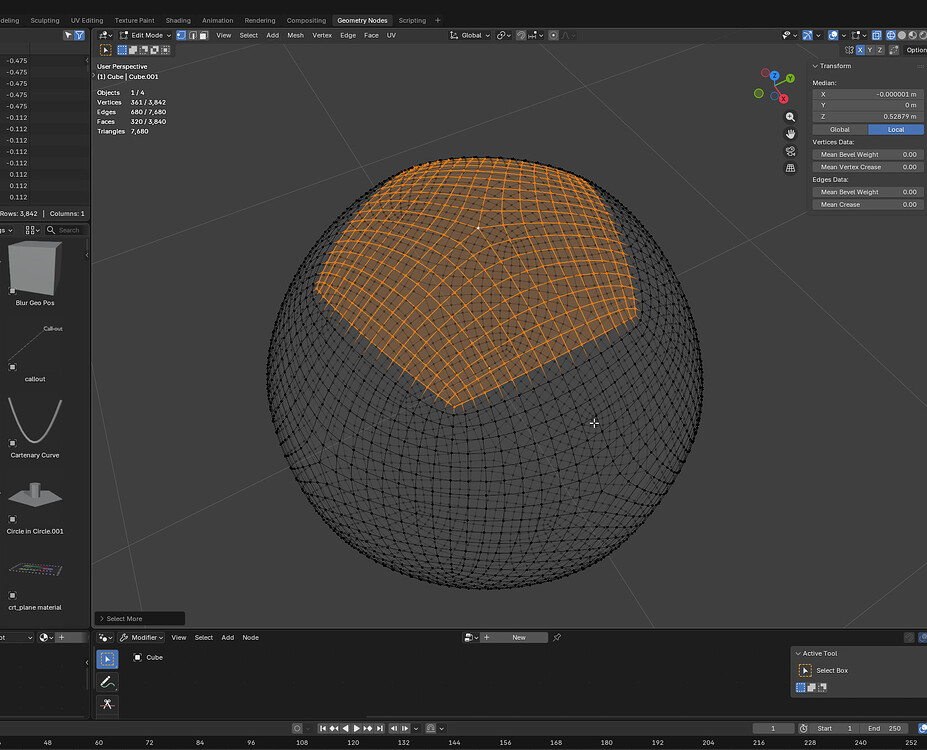The height and width of the screenshot is (750, 927).
Task: Play the animation forward
Action: point(356,729)
